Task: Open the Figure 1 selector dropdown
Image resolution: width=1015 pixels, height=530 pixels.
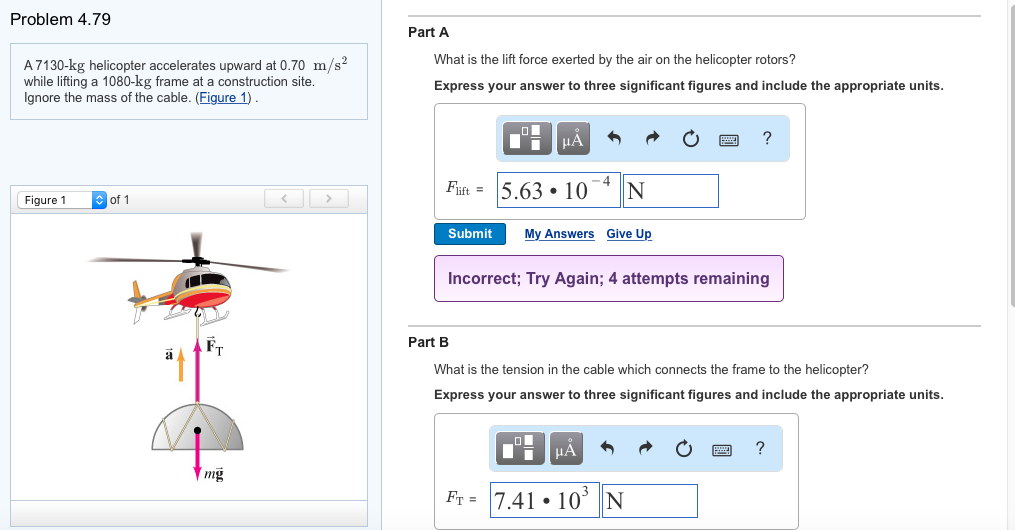Action: tap(61, 200)
